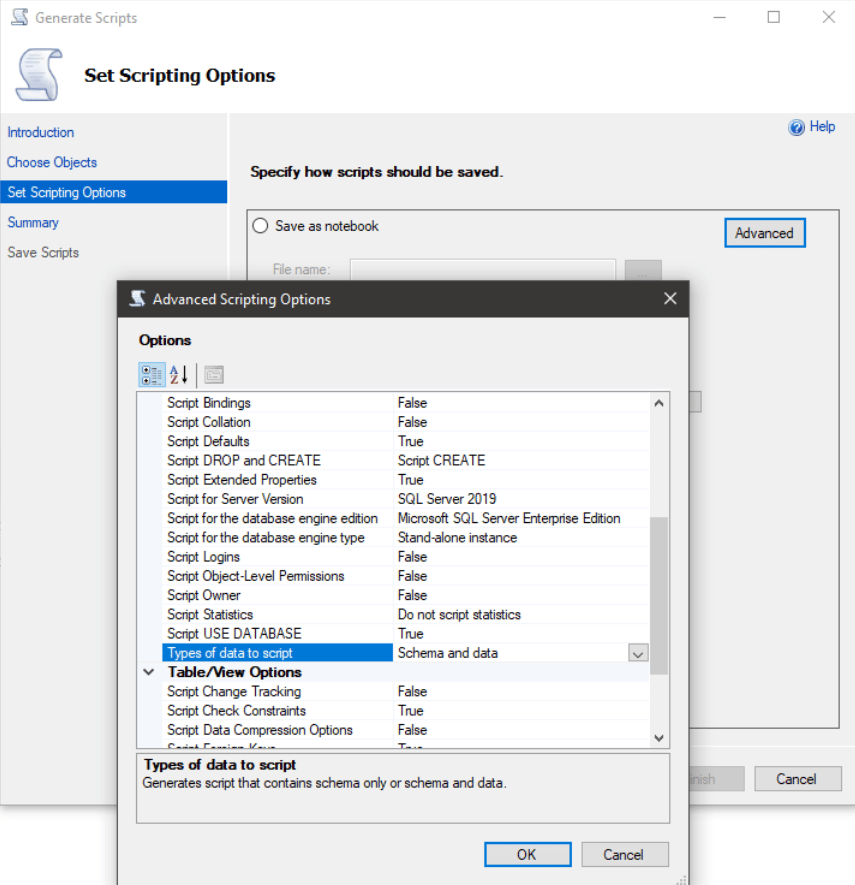This screenshot has width=855, height=885.
Task: Click the Property Pages icon
Action: (x=213, y=374)
